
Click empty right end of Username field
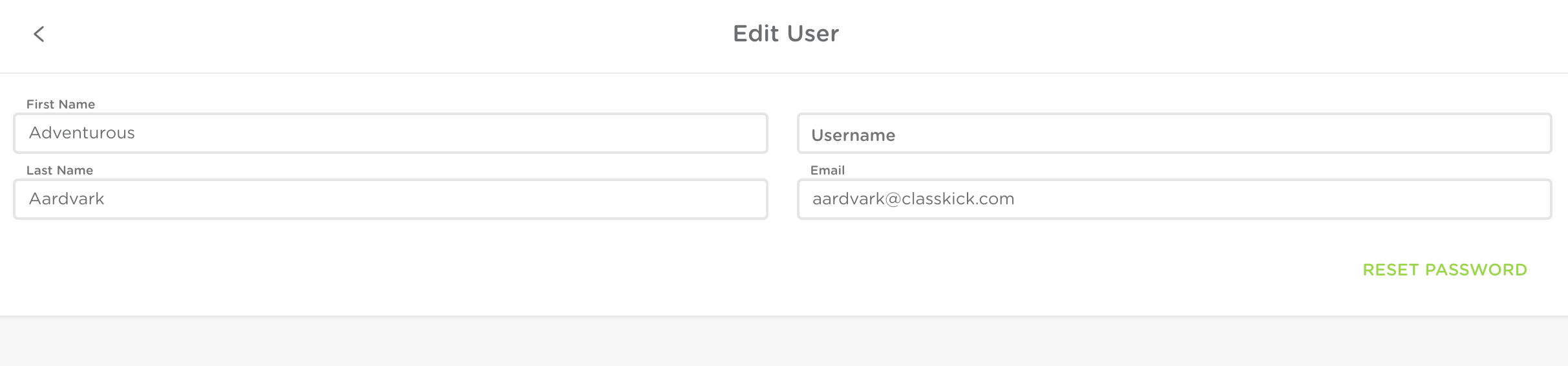[1487, 134]
